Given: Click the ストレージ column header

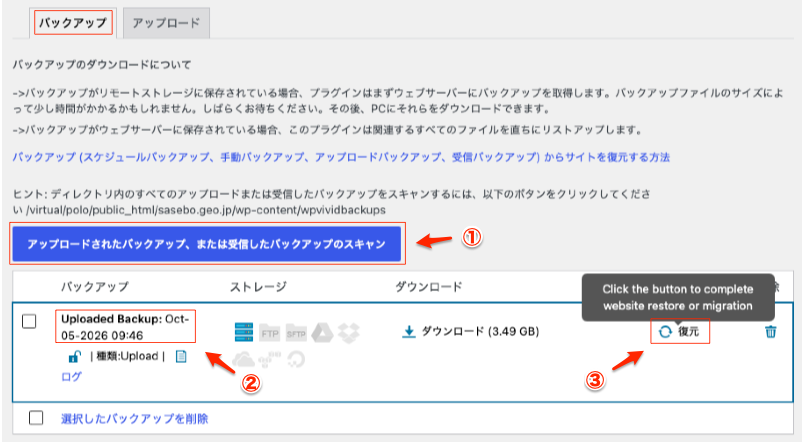Looking at the screenshot, I should tap(258, 287).
